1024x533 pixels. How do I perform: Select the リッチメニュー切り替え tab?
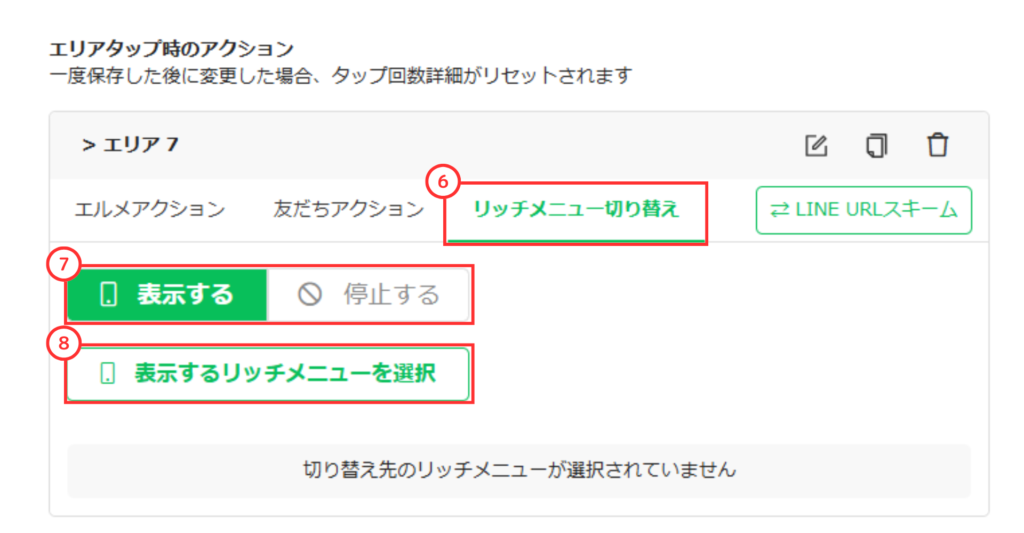point(576,210)
